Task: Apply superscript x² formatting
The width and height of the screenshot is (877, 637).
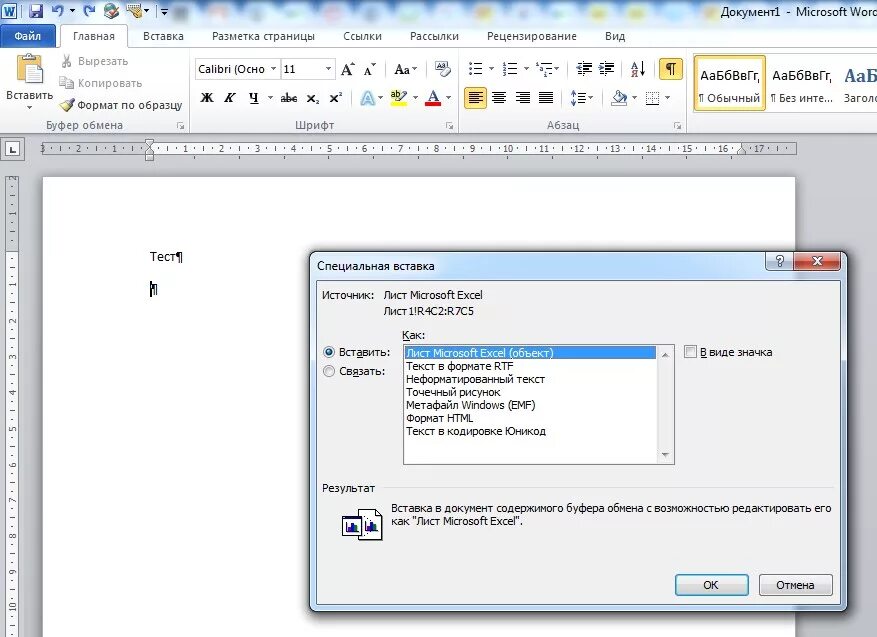Action: pos(336,98)
